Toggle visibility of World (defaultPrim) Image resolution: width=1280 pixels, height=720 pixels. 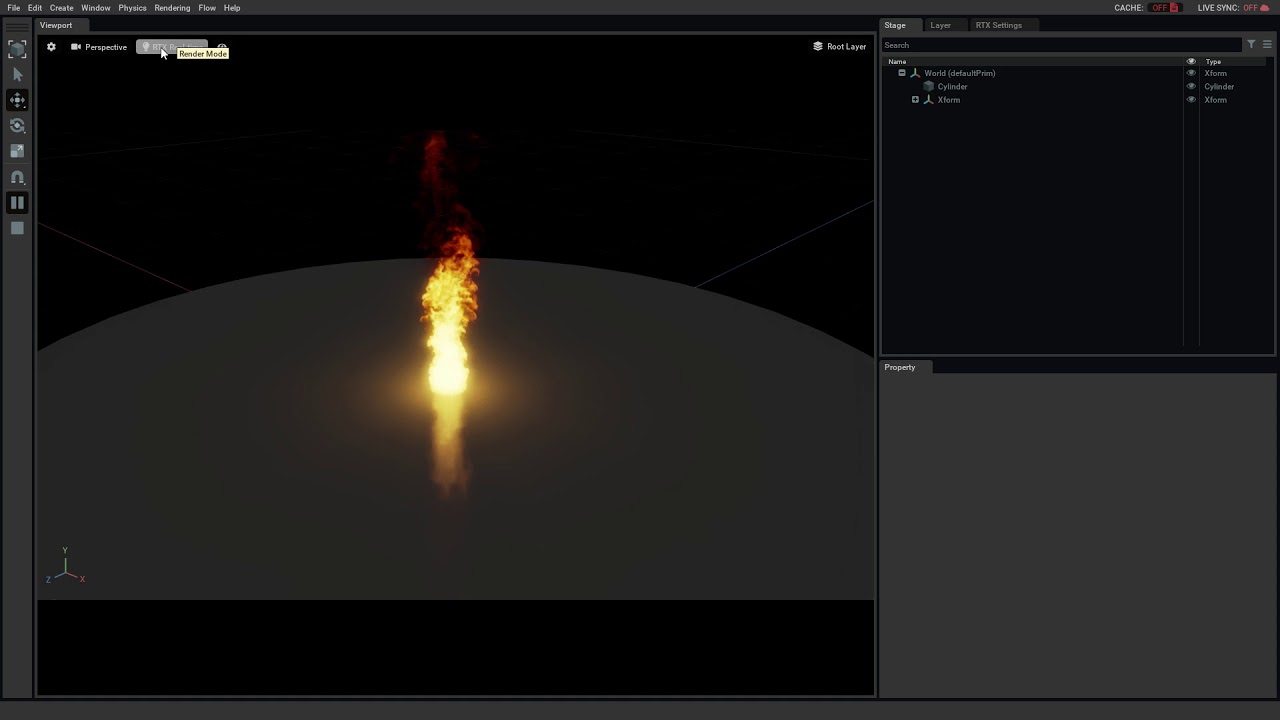pyautogui.click(x=1191, y=73)
